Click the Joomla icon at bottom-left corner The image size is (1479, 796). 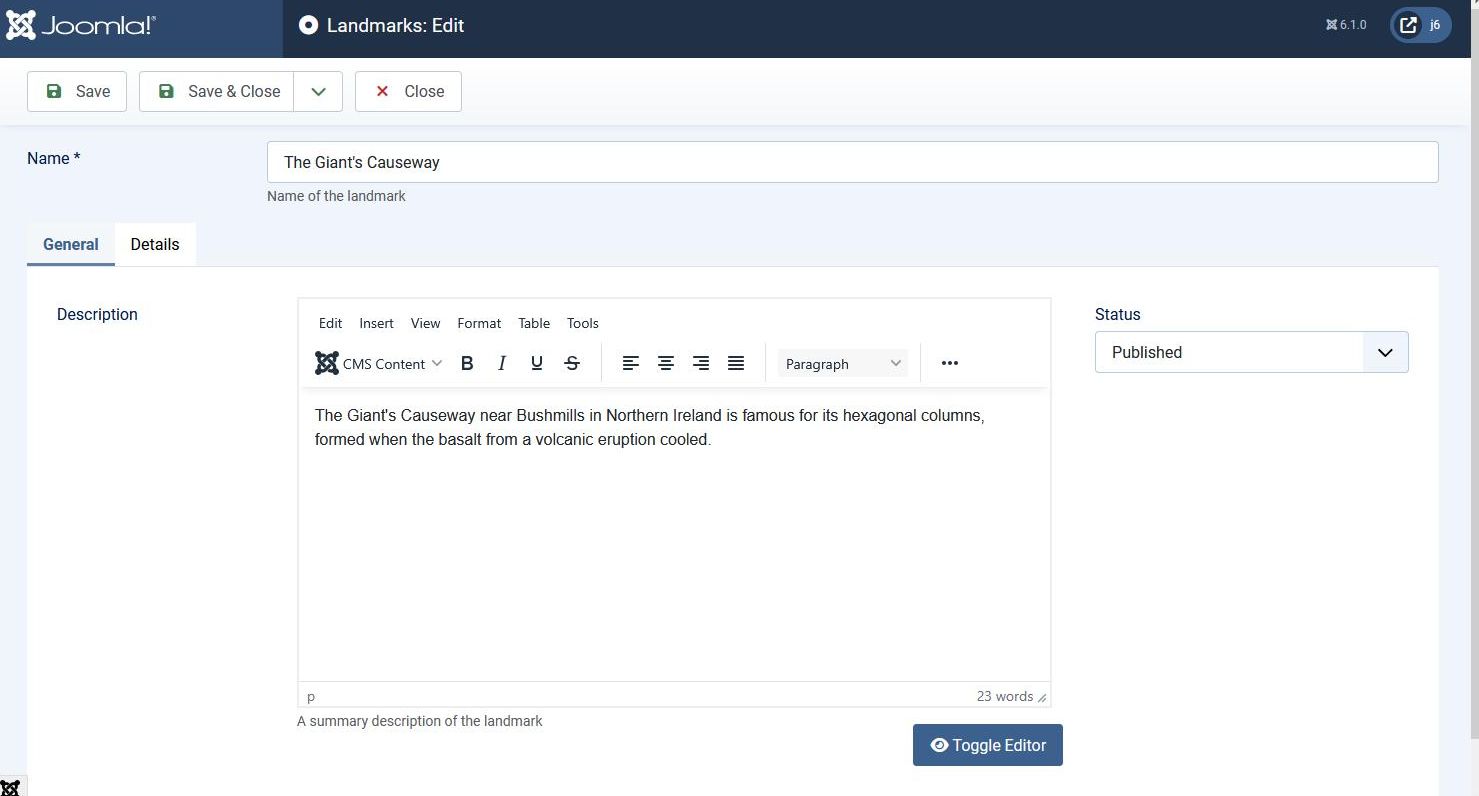(10, 786)
